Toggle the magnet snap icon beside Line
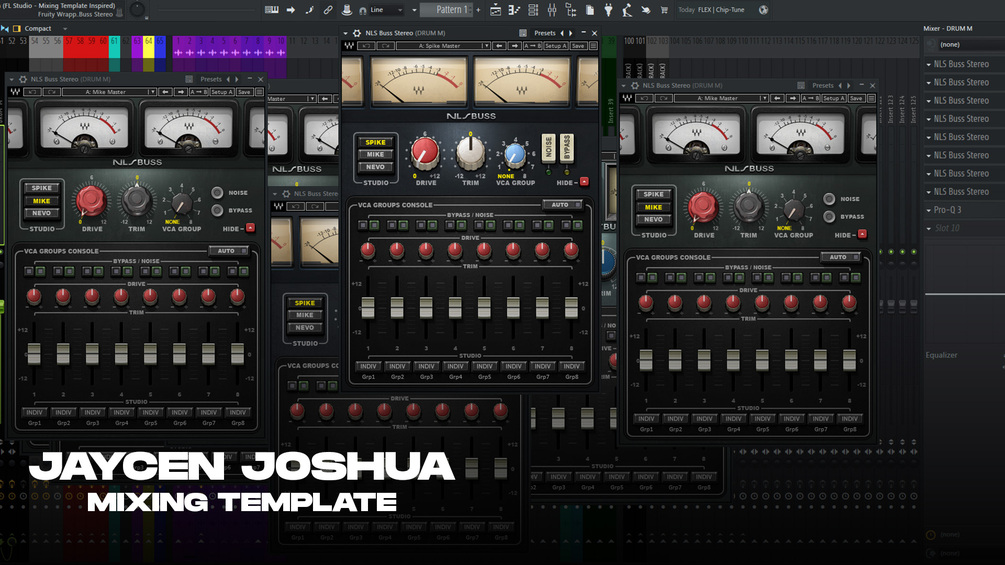This screenshot has width=1005, height=565. tap(363, 10)
